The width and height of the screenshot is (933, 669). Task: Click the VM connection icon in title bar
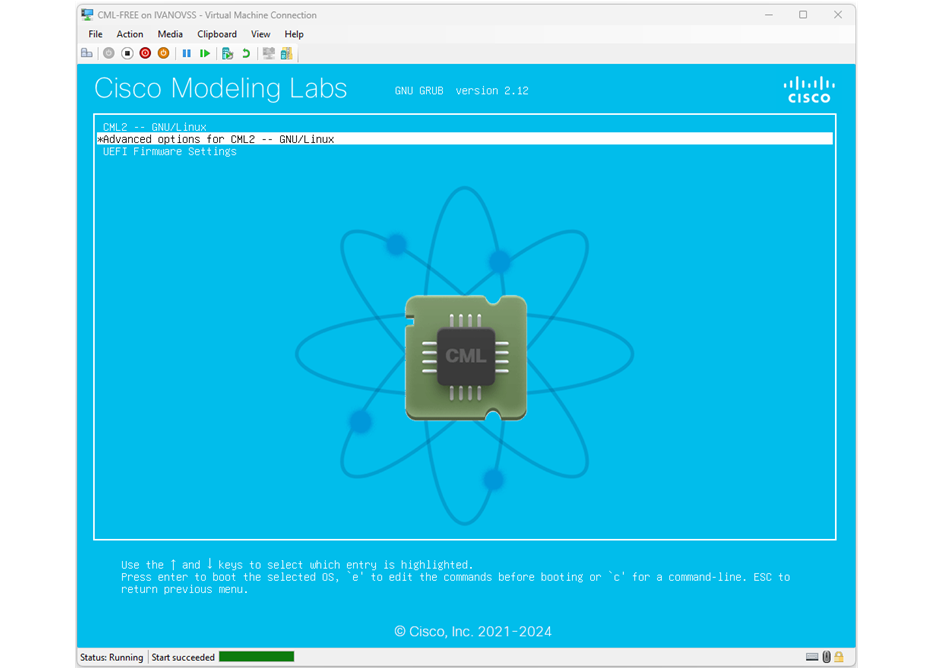click(87, 15)
